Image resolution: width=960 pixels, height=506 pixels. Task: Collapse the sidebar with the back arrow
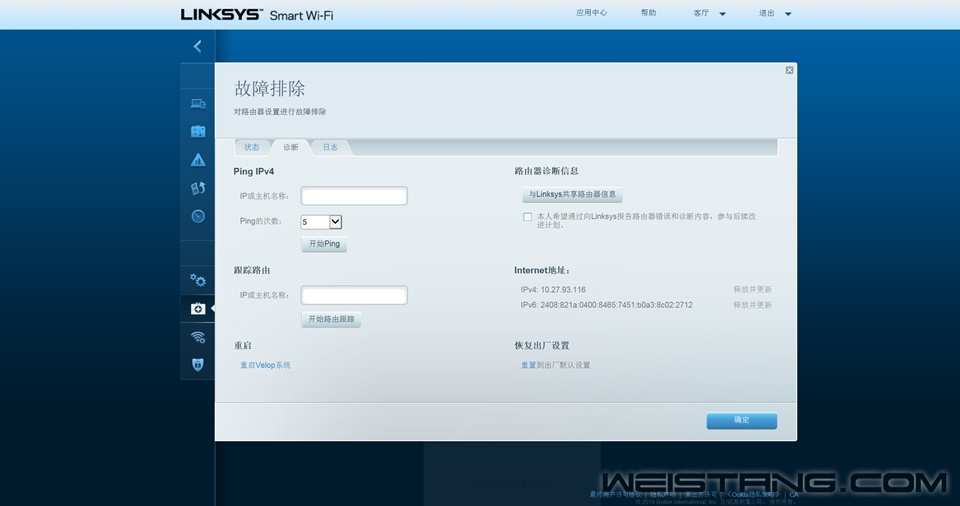coord(197,46)
